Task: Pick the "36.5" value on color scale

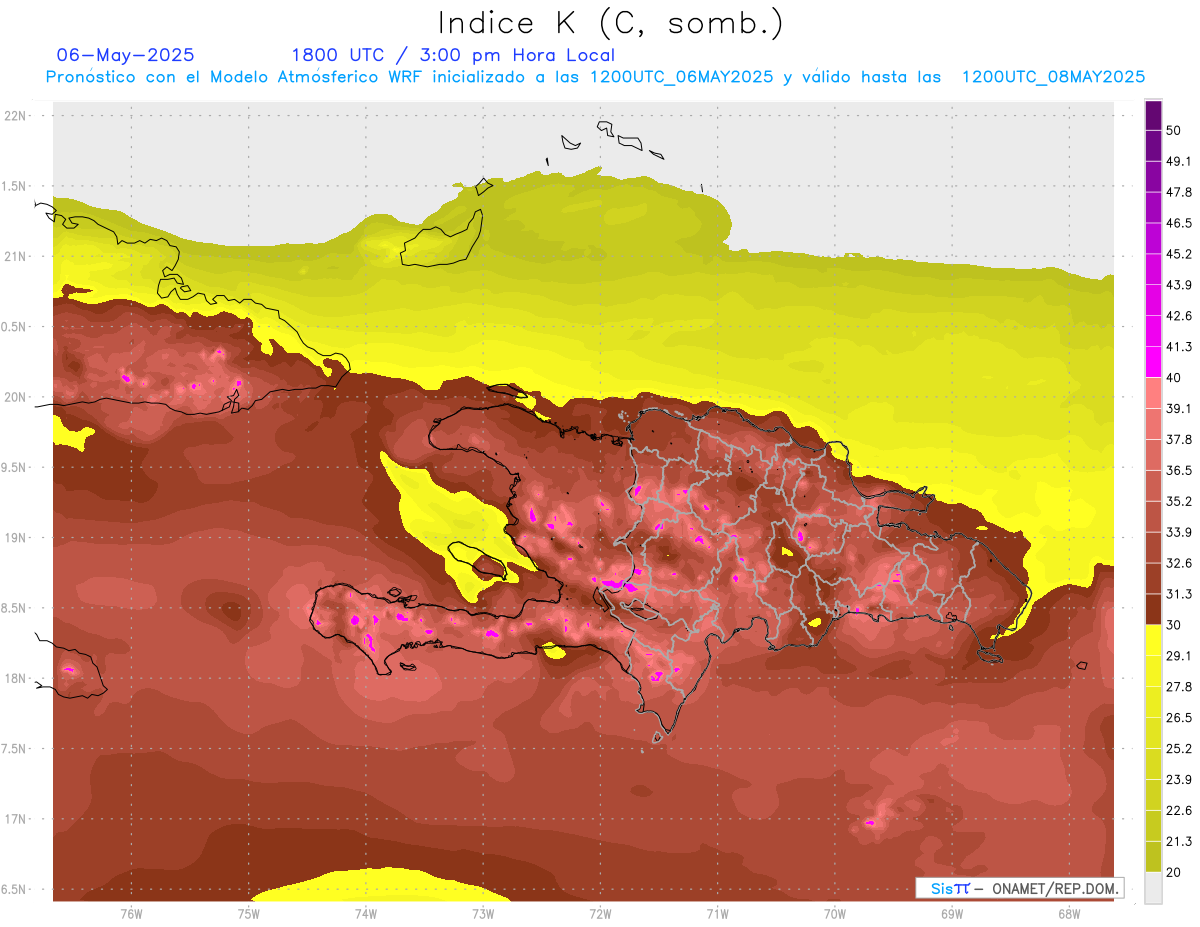Action: coord(1179,470)
